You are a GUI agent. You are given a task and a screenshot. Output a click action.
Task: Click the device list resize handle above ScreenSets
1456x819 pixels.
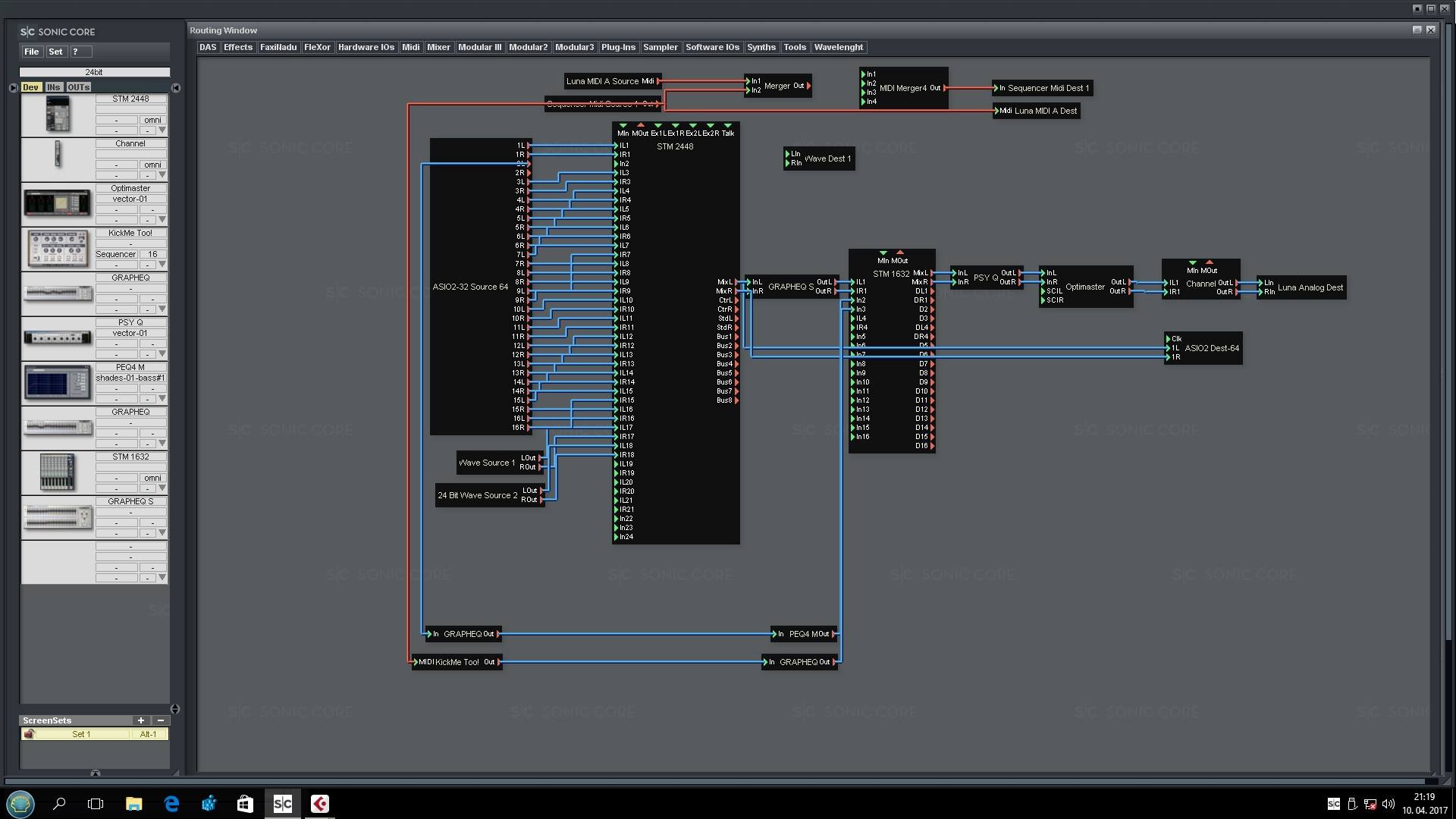point(175,709)
